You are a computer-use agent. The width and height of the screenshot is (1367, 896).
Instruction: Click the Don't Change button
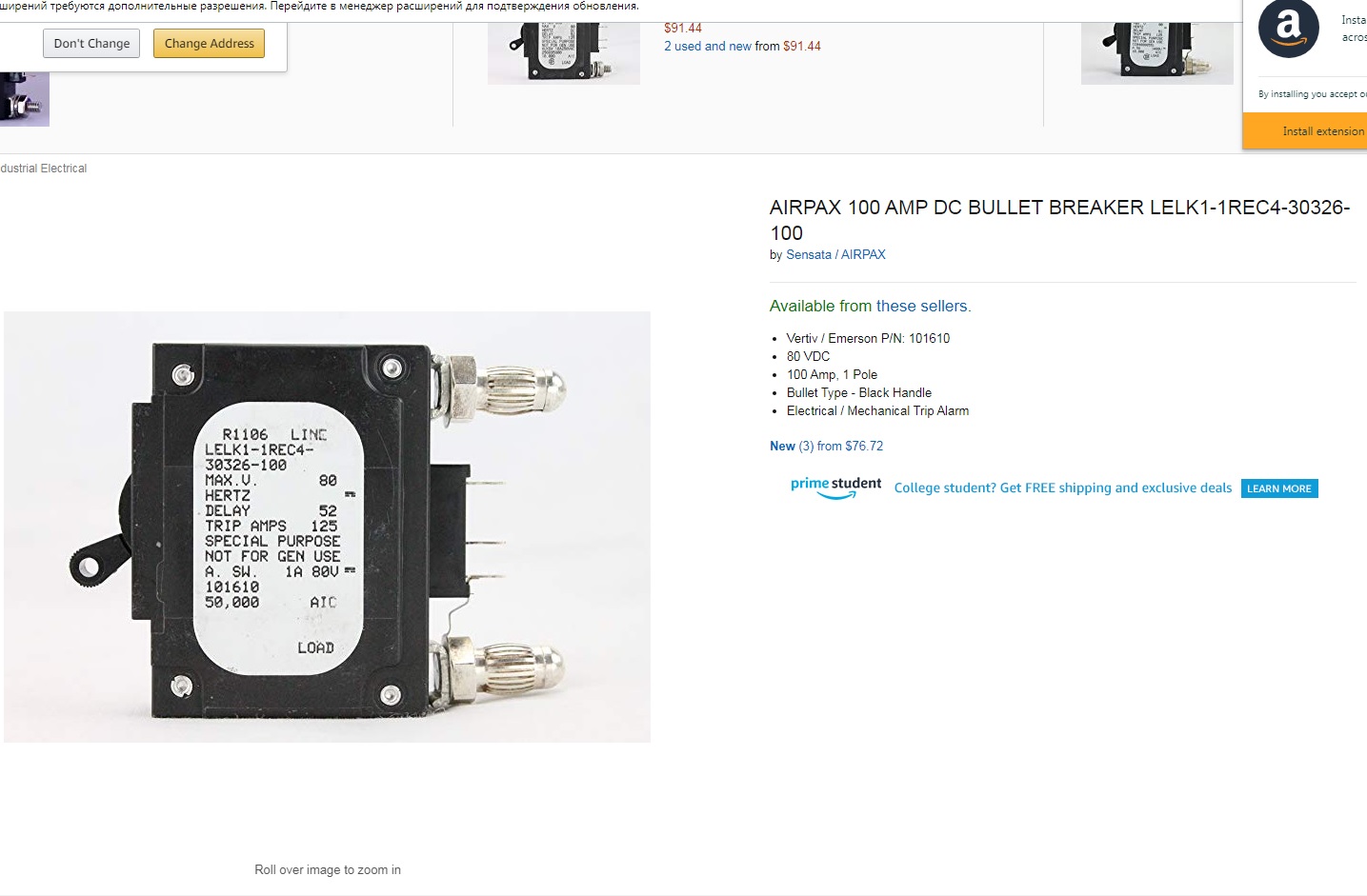point(91,44)
